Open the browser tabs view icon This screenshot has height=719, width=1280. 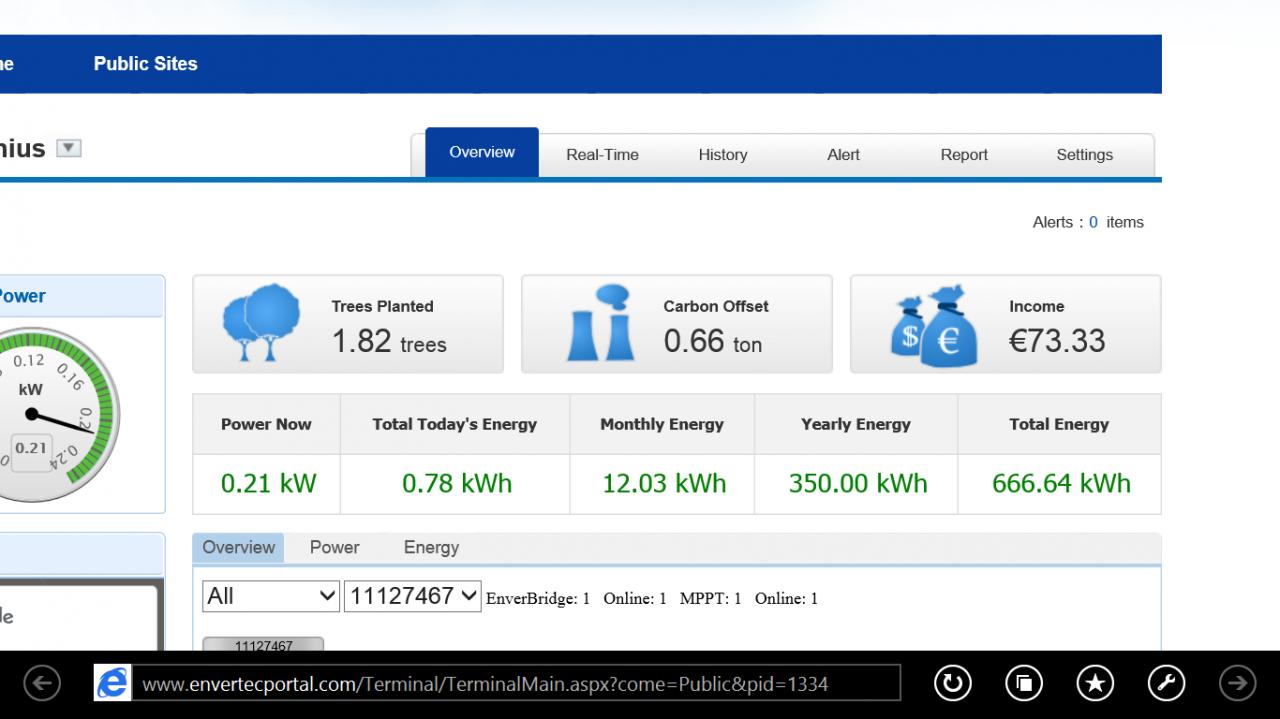[x=1023, y=684]
